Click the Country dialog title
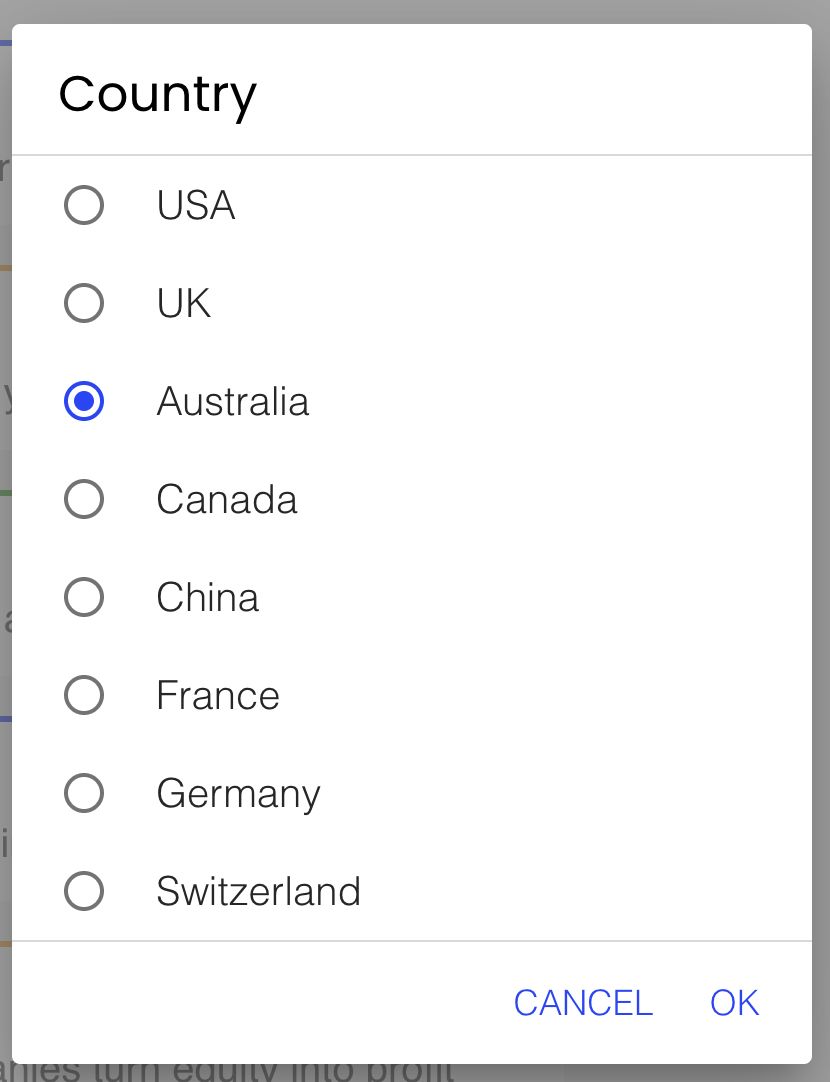The height and width of the screenshot is (1082, 830). pyautogui.click(x=157, y=93)
